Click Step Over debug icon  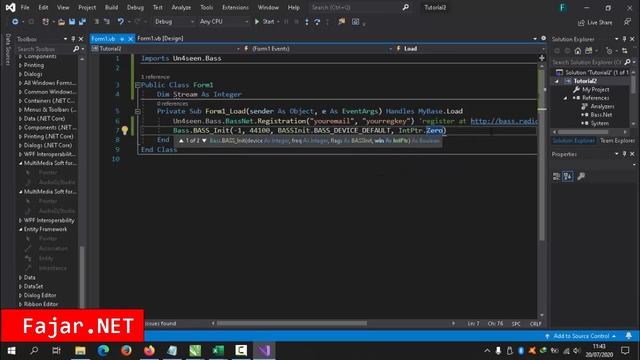[317, 22]
